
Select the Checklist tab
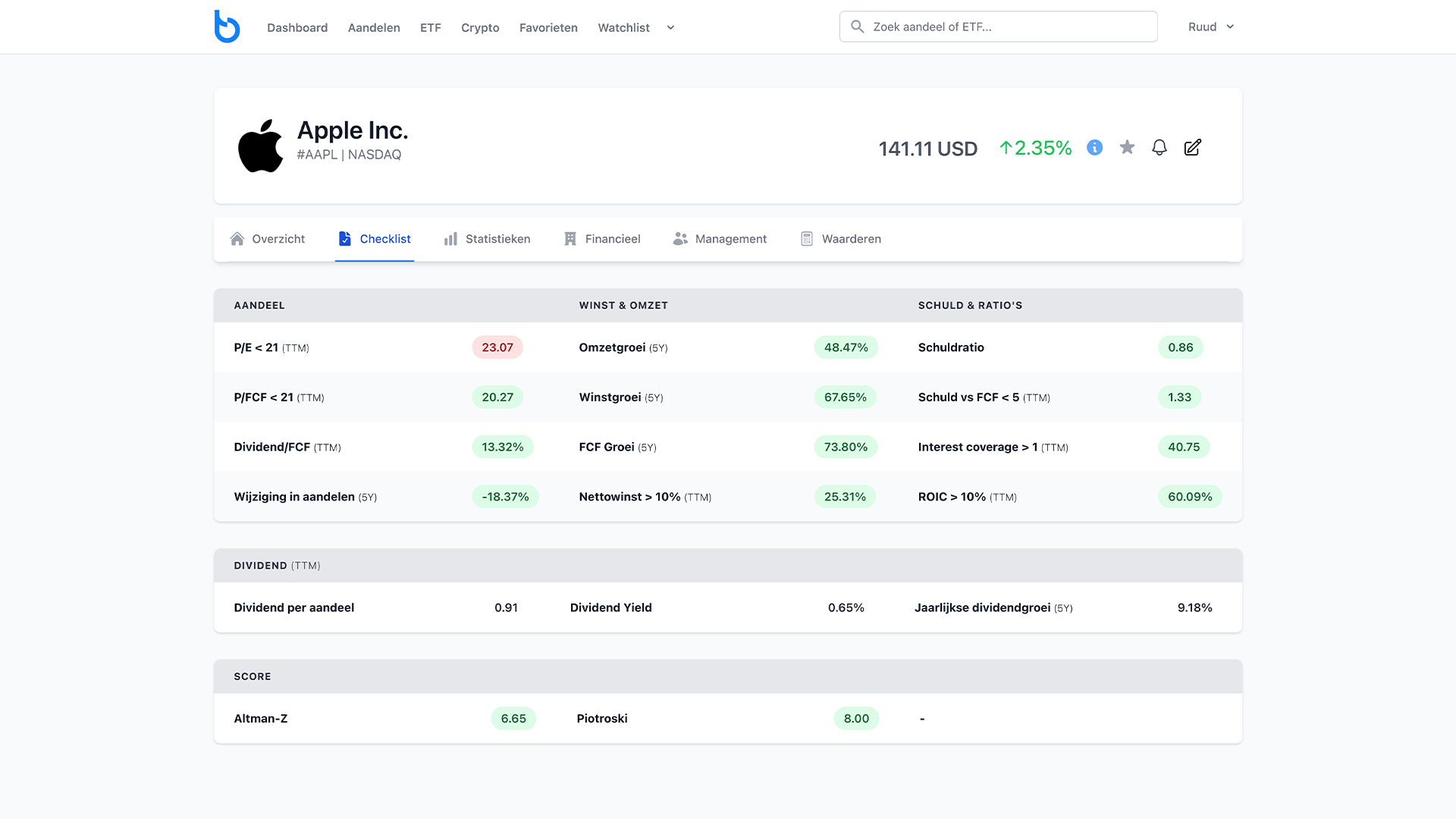(x=375, y=239)
